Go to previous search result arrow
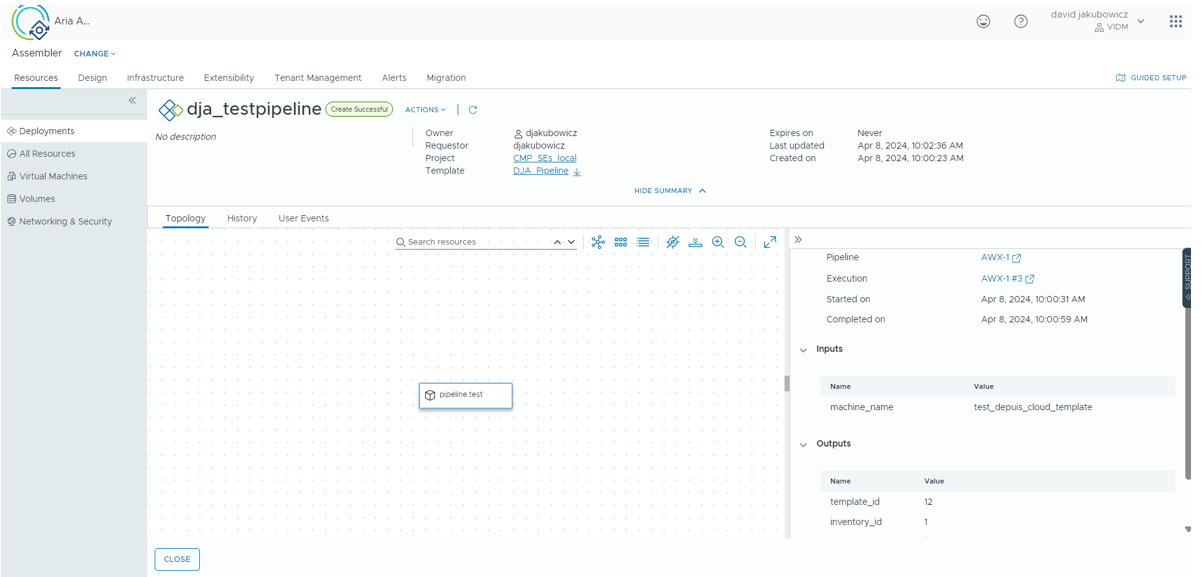1202x577 pixels. (x=558, y=242)
